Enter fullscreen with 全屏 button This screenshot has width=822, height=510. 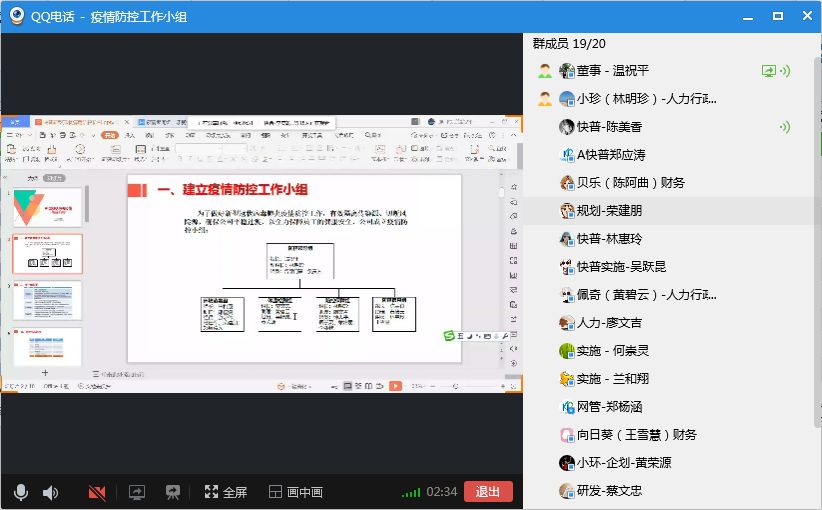click(226, 492)
